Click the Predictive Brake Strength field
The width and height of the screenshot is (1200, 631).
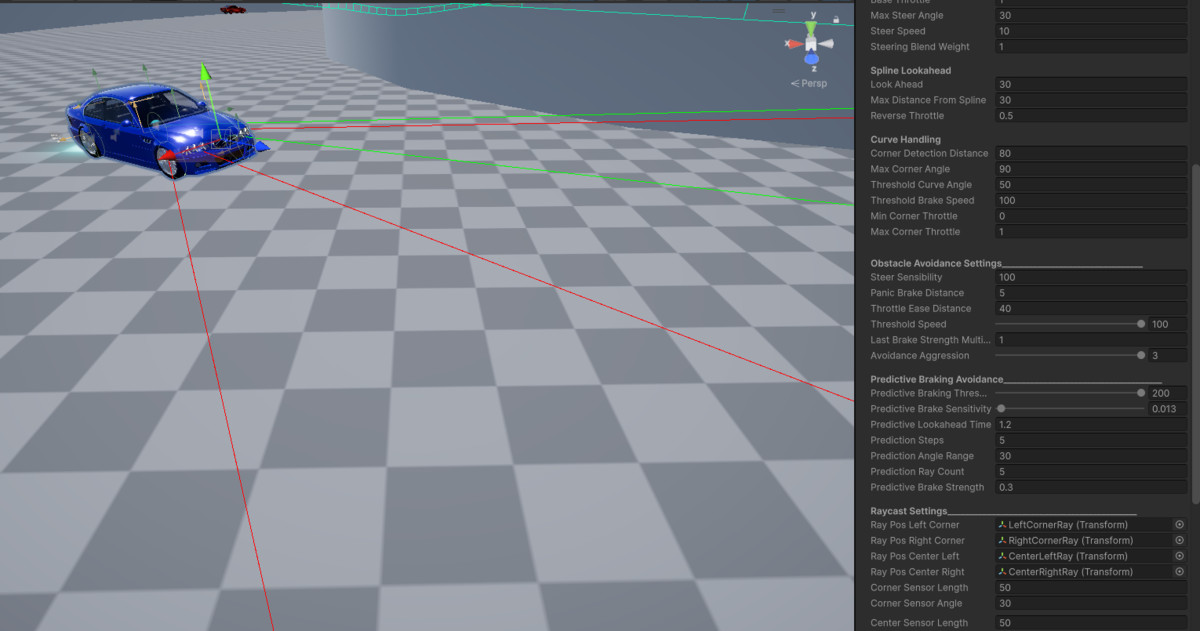point(1091,487)
